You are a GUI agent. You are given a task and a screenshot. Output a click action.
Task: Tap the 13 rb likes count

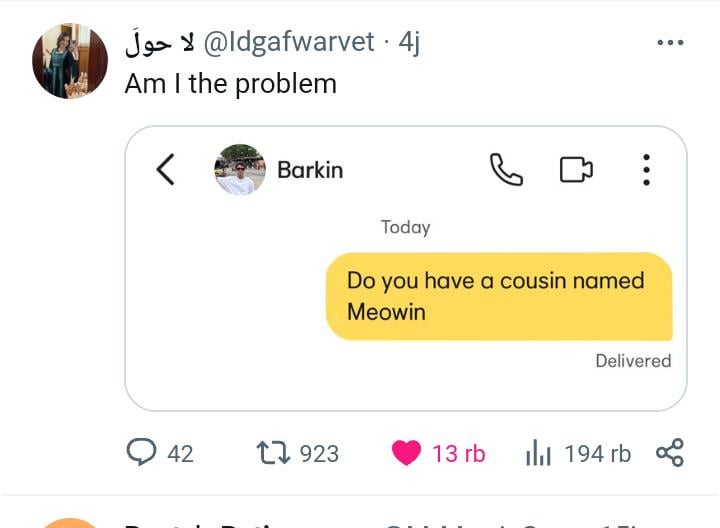[458, 454]
